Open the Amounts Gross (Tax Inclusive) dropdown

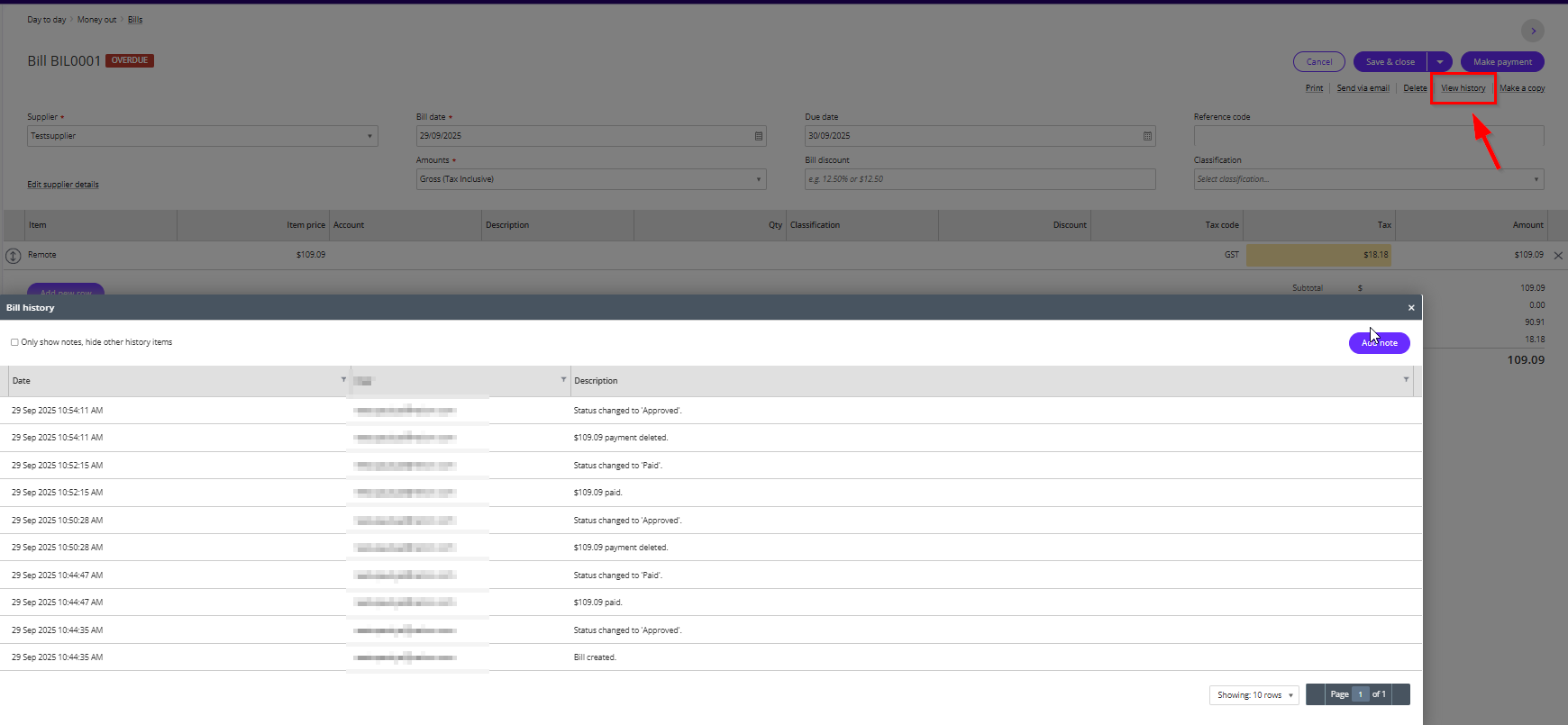(591, 179)
